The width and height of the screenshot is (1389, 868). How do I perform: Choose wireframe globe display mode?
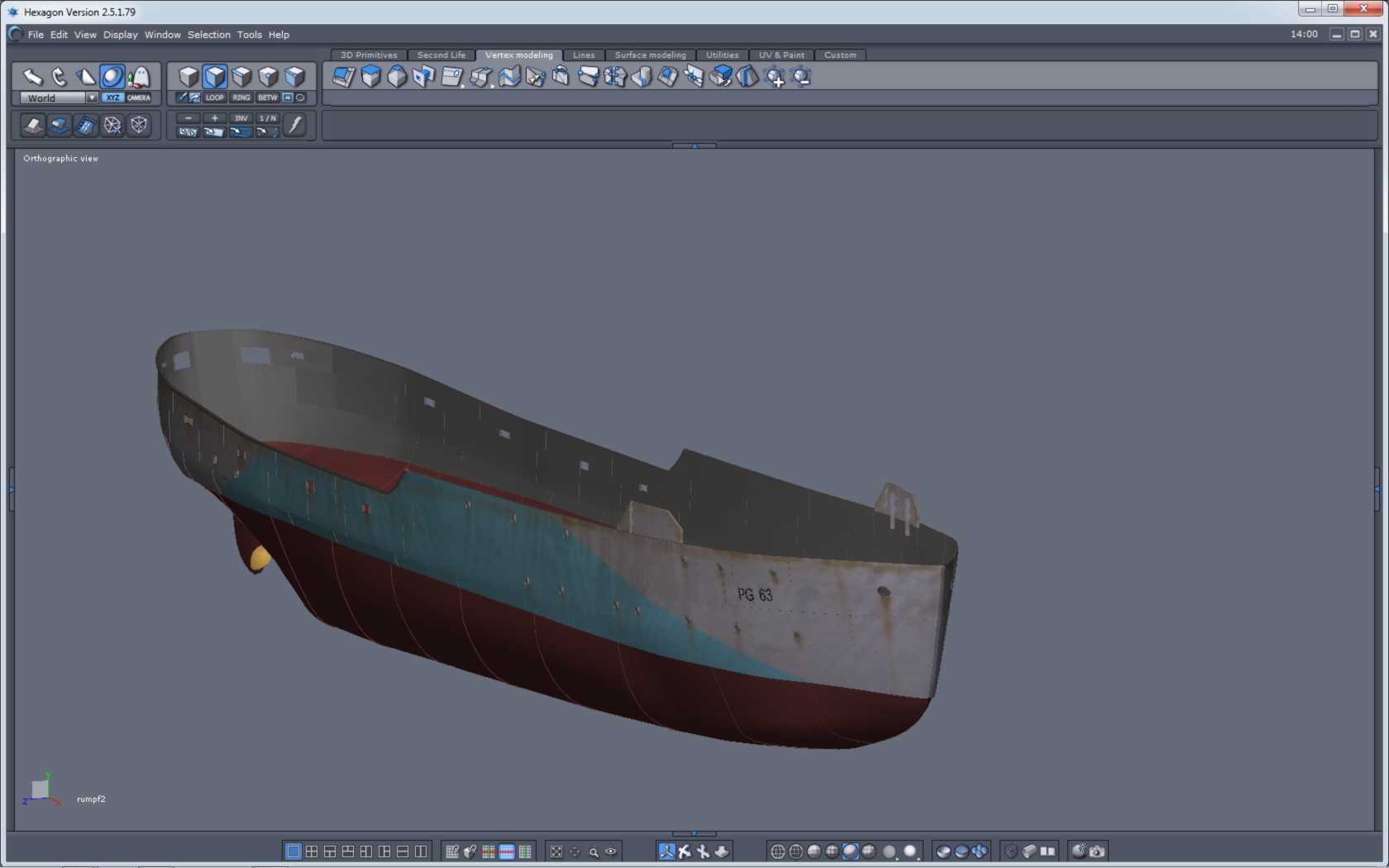[x=777, y=851]
